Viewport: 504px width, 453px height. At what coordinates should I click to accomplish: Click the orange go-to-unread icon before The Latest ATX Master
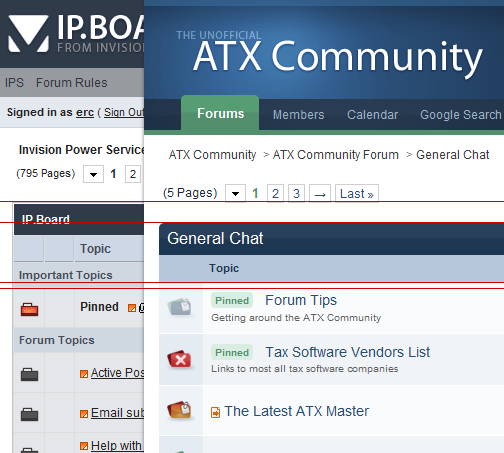(x=216, y=412)
